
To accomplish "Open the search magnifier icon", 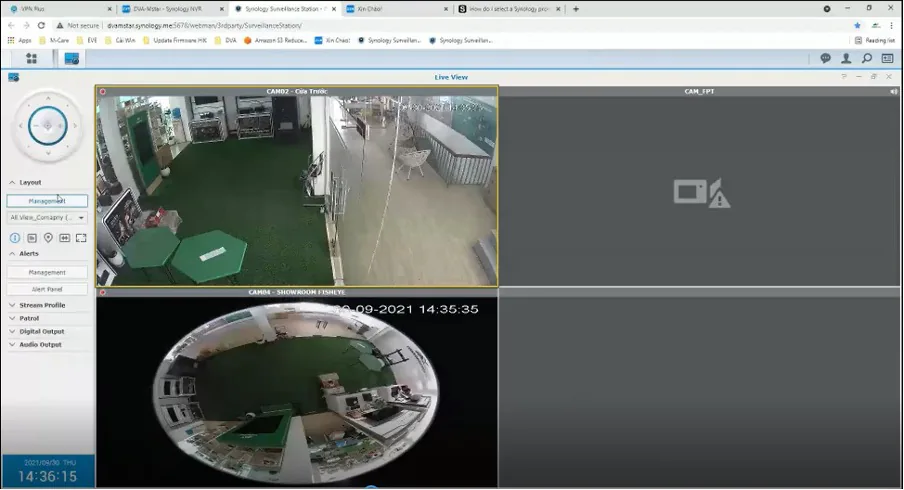I will click(867, 58).
